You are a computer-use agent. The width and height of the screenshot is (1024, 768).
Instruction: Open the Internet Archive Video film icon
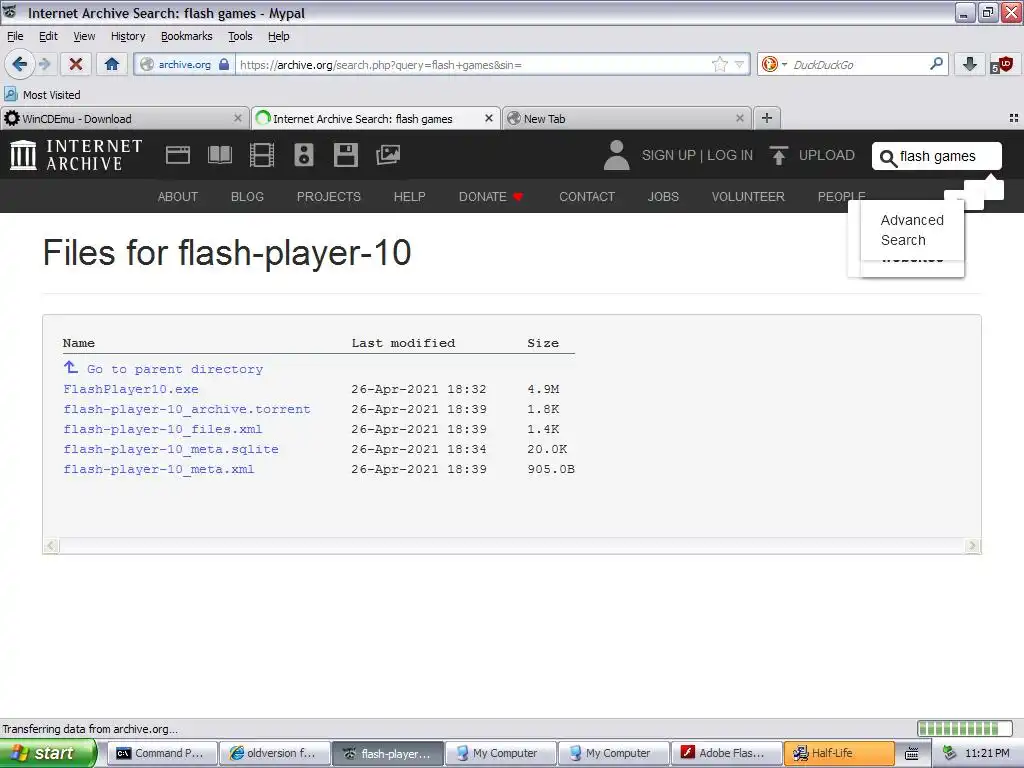[x=262, y=155]
